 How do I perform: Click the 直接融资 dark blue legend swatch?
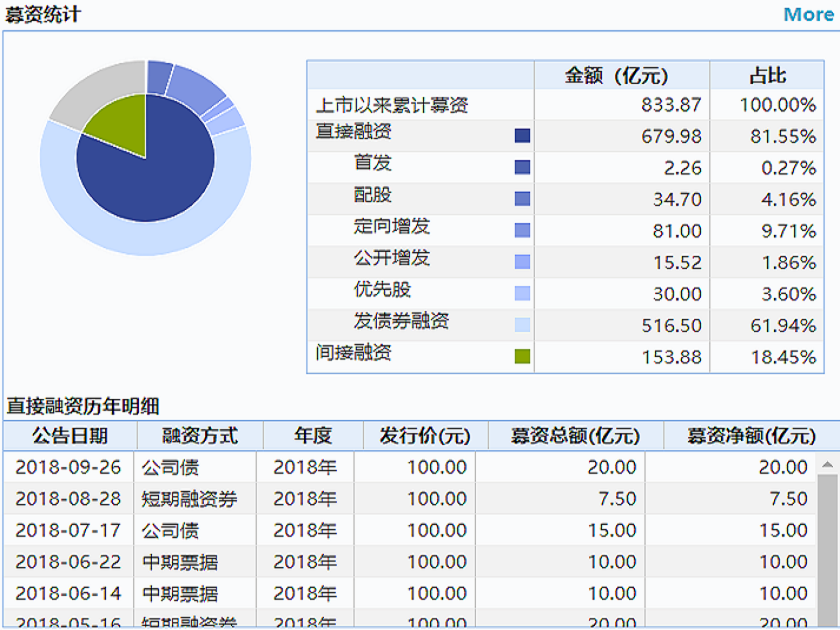(x=522, y=136)
